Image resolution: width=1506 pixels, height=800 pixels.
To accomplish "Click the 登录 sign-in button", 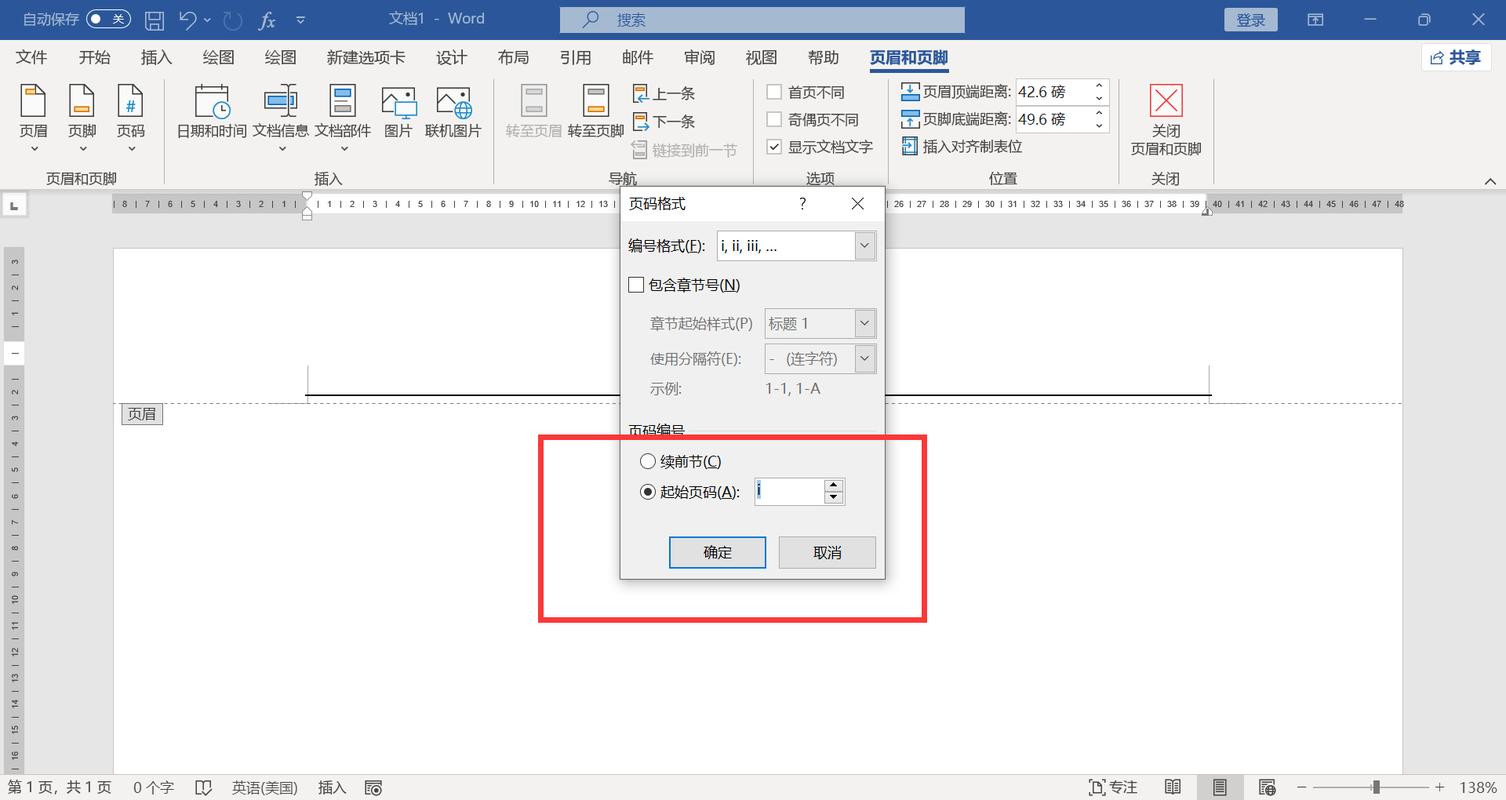I will coord(1251,19).
